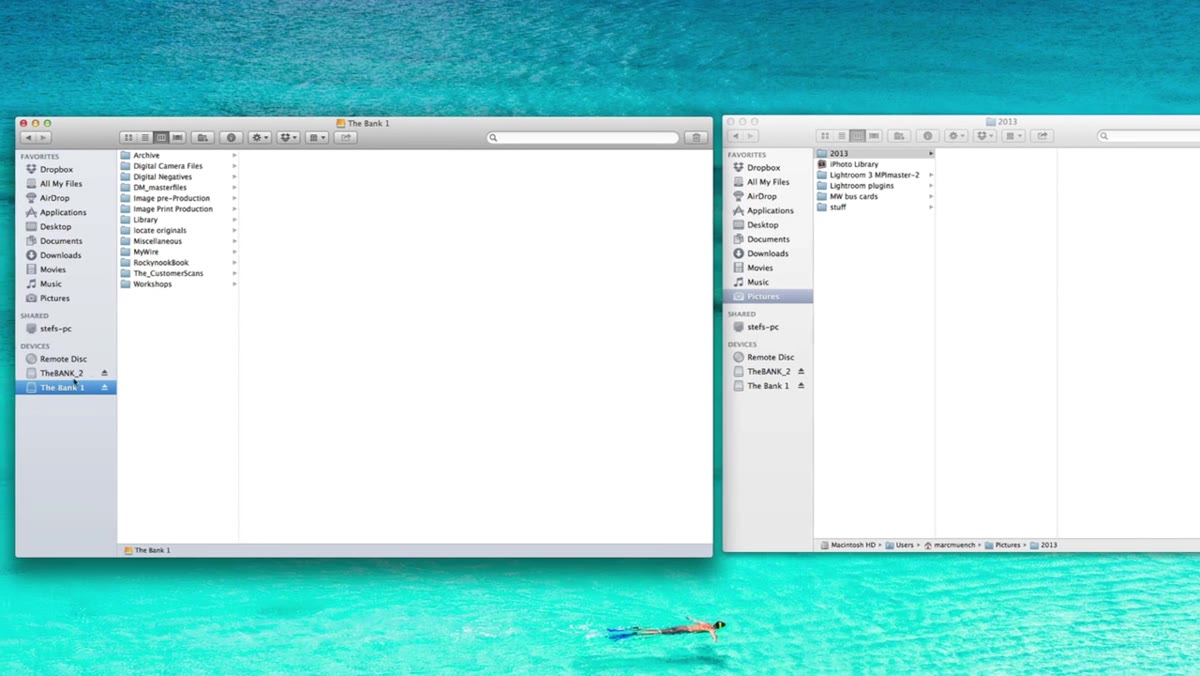Select The_CustomerScans folder
The image size is (1200, 676).
coord(168,274)
